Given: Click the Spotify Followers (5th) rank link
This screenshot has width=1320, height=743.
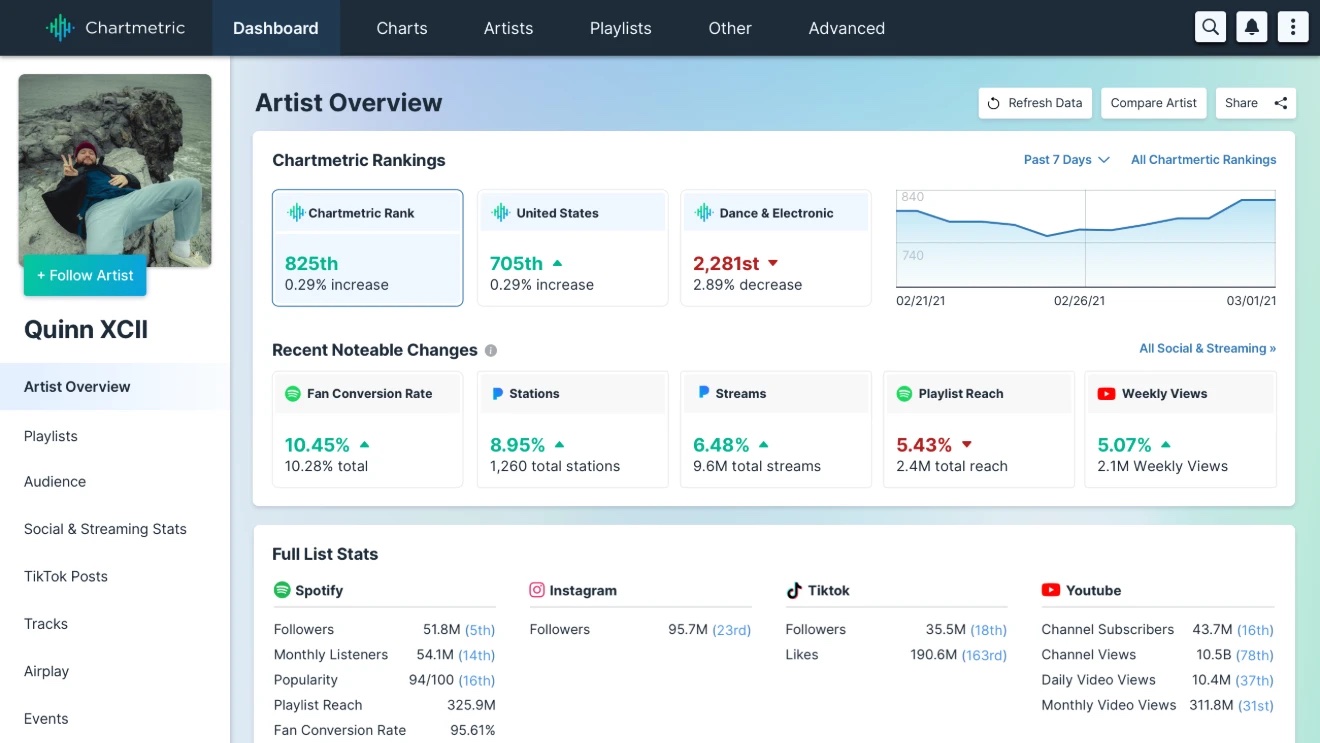Looking at the screenshot, I should point(481,630).
